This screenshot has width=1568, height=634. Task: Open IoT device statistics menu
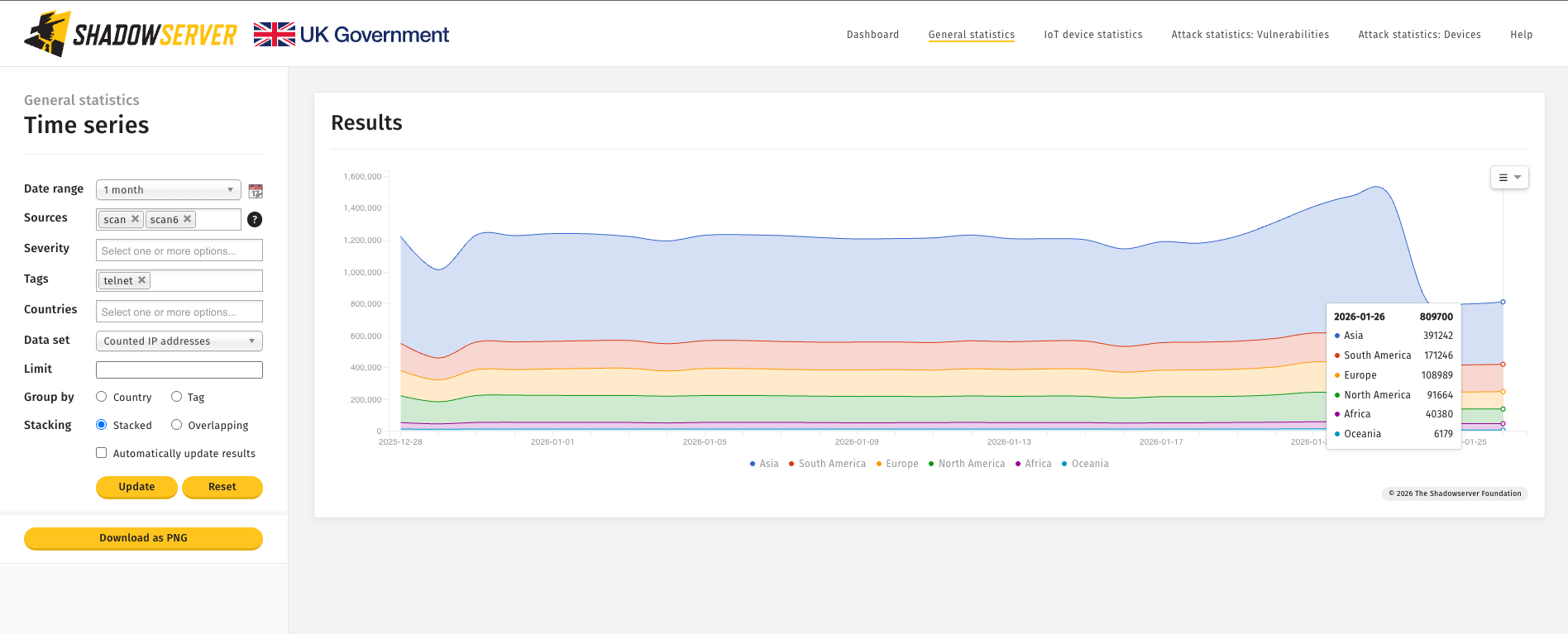click(1093, 35)
